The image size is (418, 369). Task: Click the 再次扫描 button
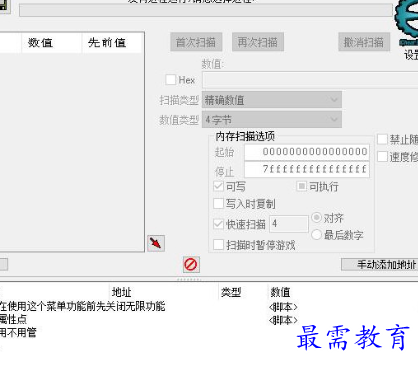[x=258, y=42]
